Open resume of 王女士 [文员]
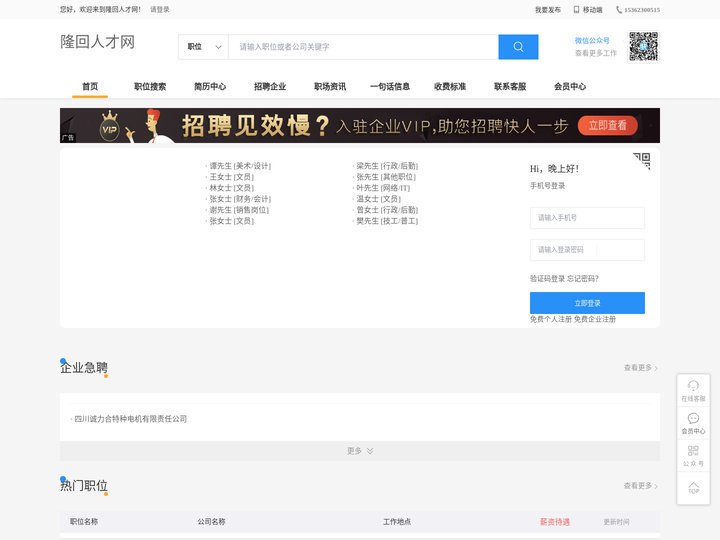720x540 pixels. point(231,177)
